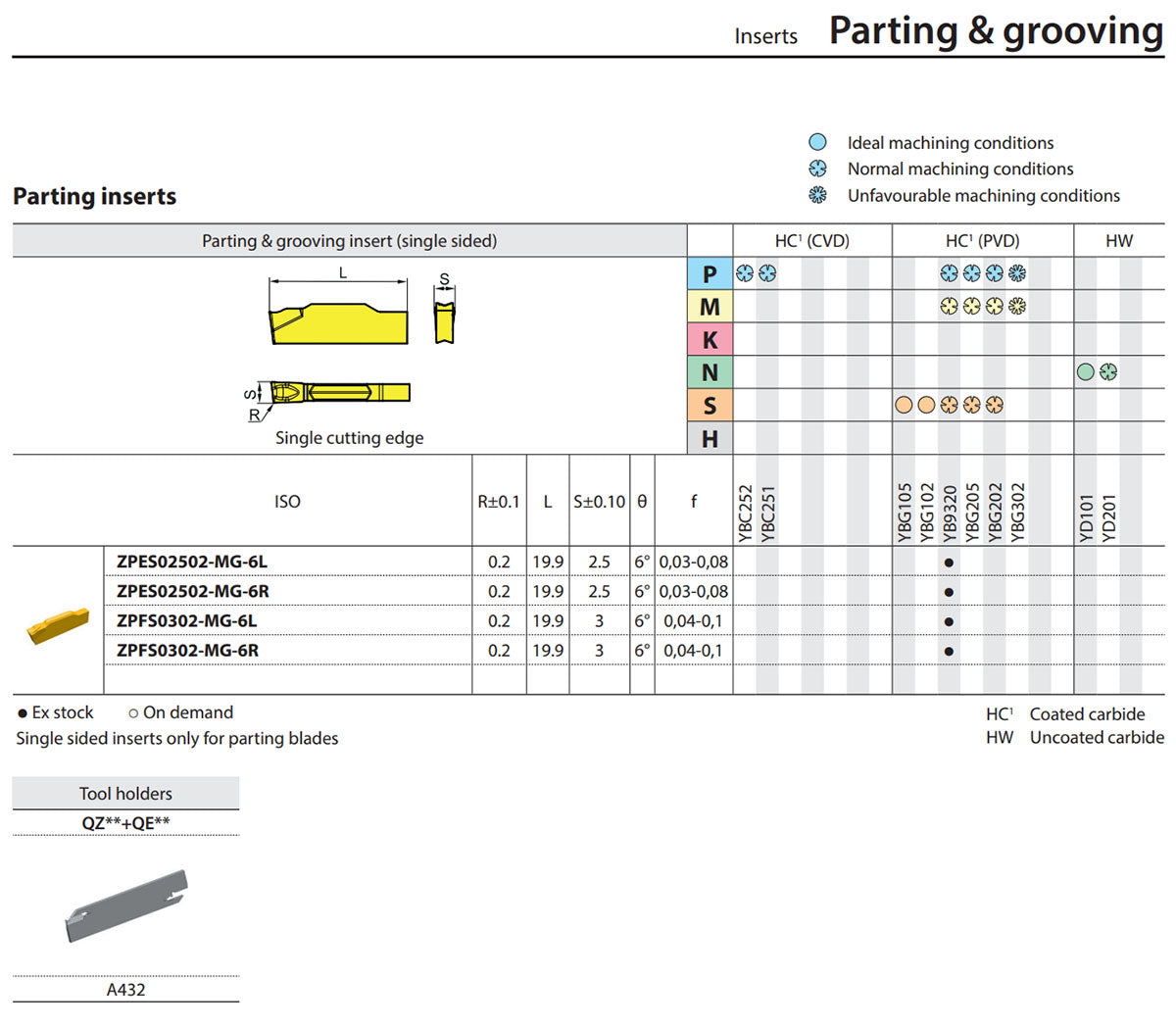Click the S row orange circle under YBG102
1176x1028 pixels.
click(x=926, y=405)
